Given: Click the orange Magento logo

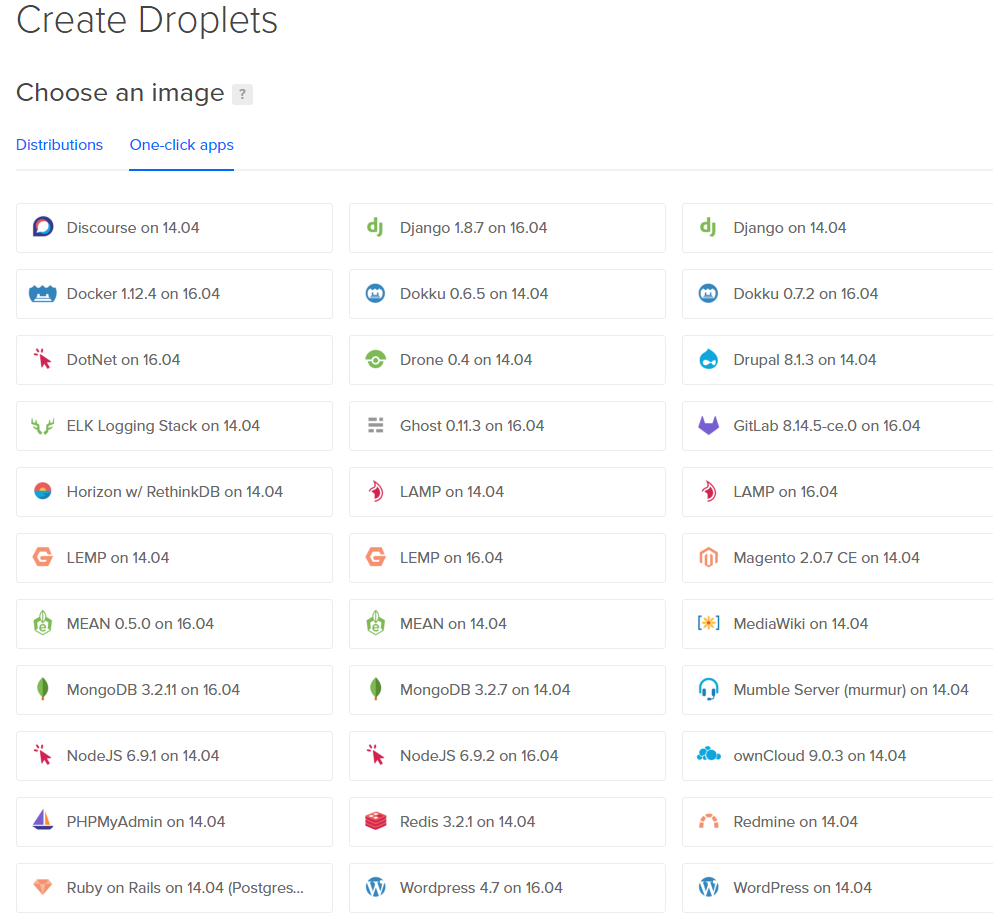Looking at the screenshot, I should [x=709, y=557].
